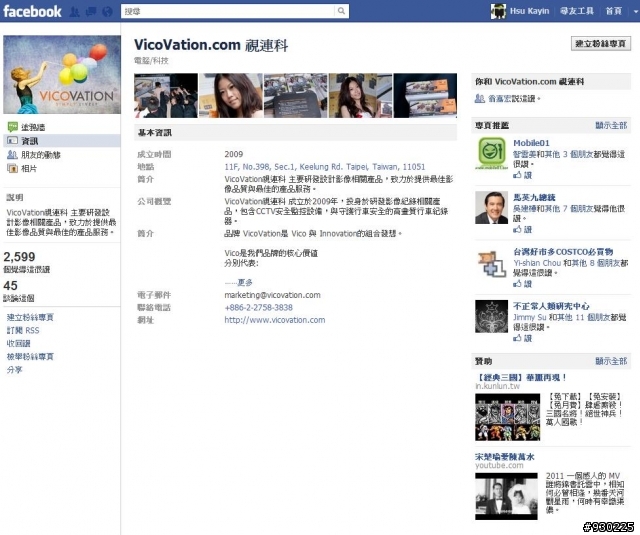640x535 pixels.
Task: Go to 首頁 home
Action: click(x=613, y=11)
